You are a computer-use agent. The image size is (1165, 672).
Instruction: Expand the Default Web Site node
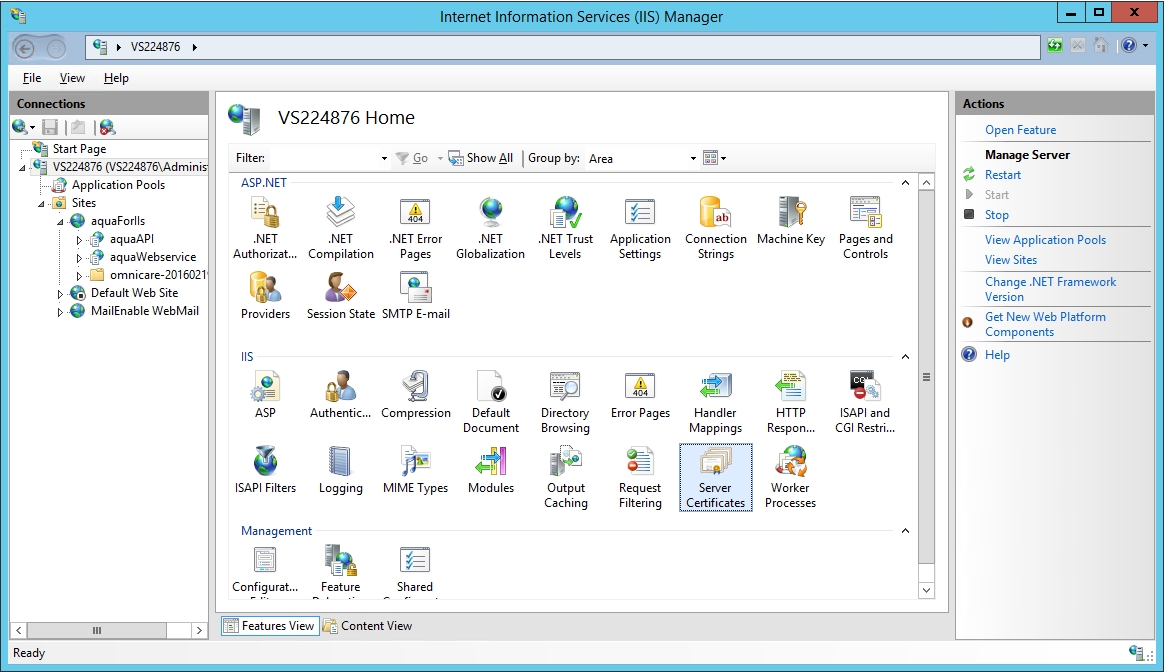point(61,294)
